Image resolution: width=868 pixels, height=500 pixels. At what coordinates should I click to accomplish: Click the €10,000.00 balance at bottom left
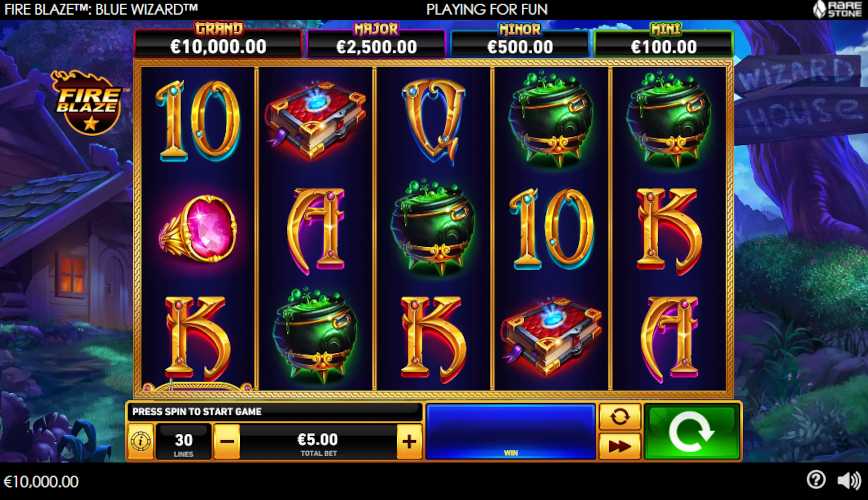click(x=42, y=481)
